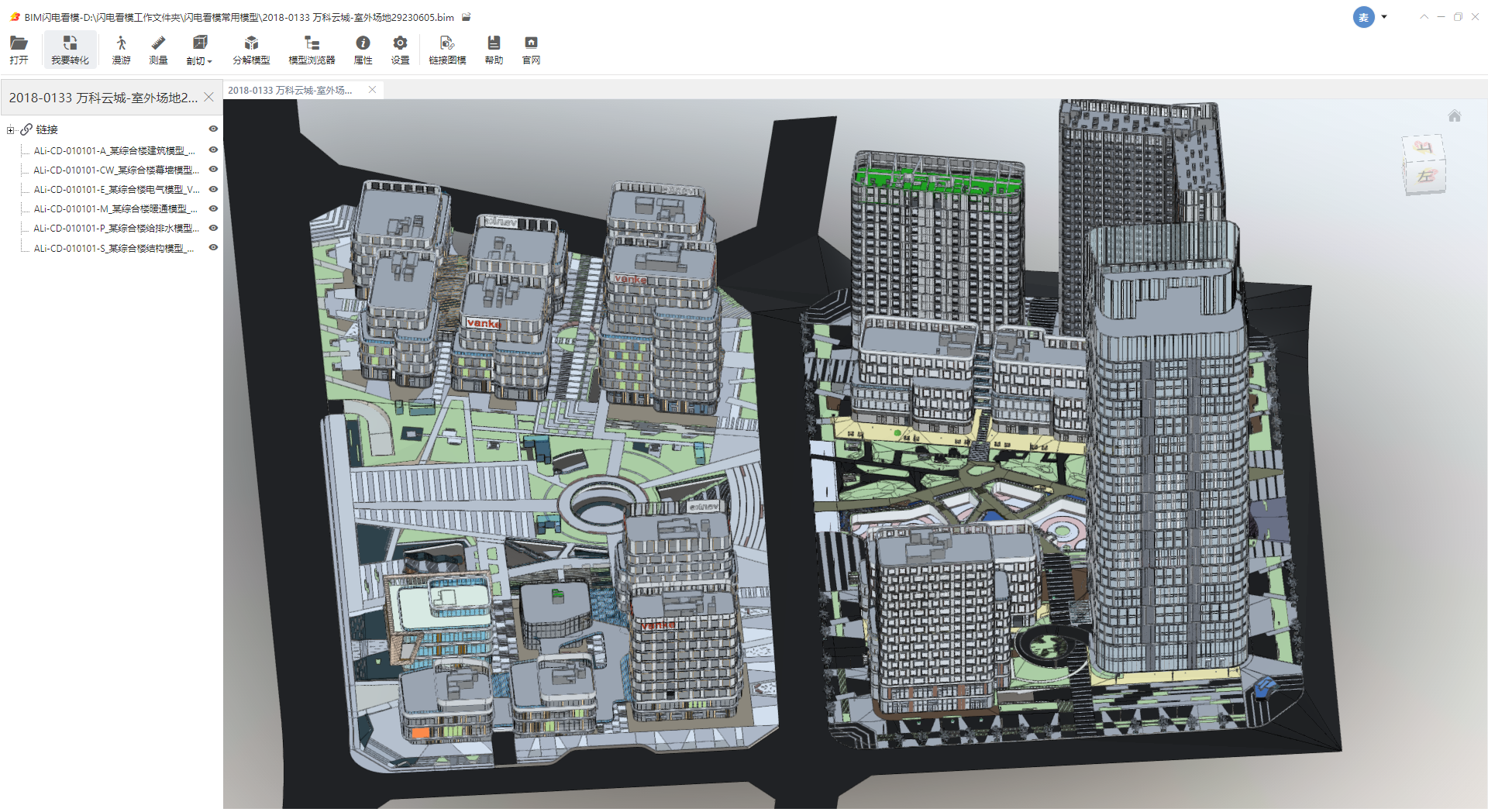Select the ALi-CD-010101-E_某综合楼电气模型 row

click(x=116, y=190)
